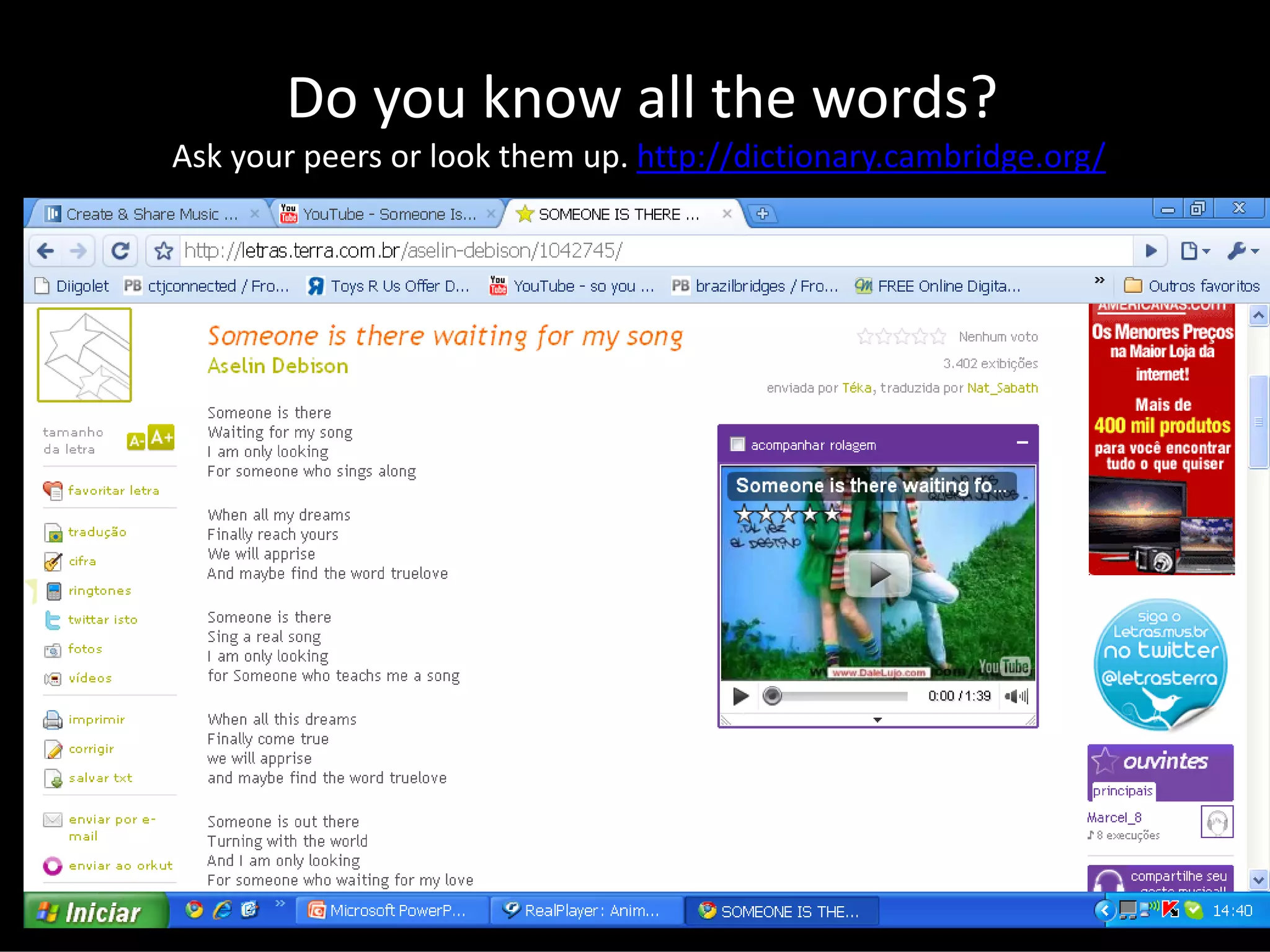Open the Téka user profile link
Viewport: 1270px width, 952px height.
(x=857, y=388)
